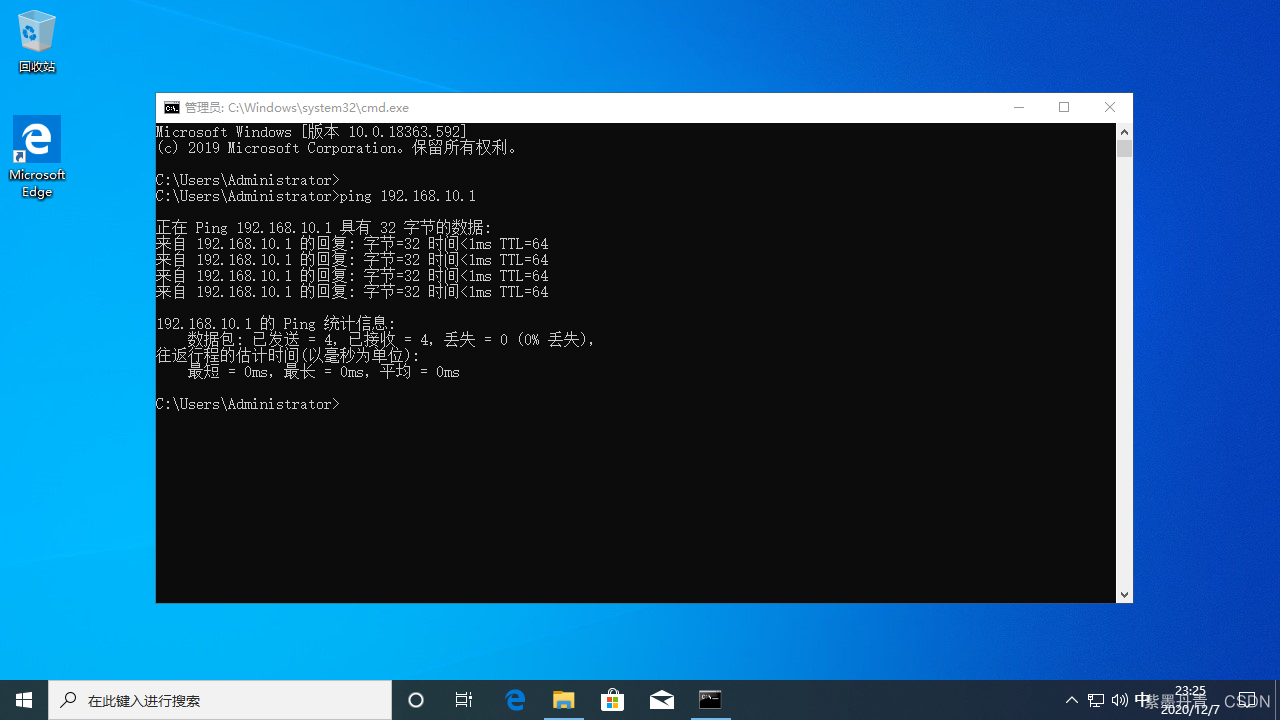
Task: Click the 'Ping 统计信息' line
Action: (276, 324)
